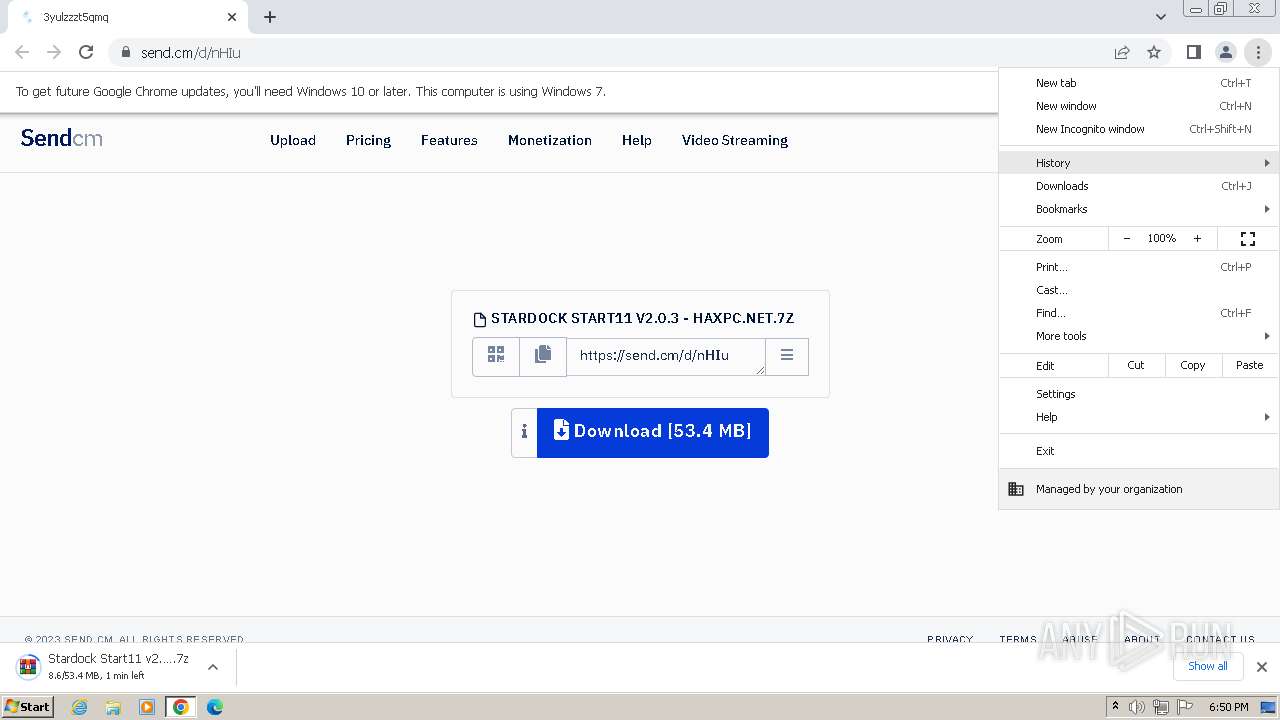
Task: Select Exit menu item
Action: [1139, 451]
